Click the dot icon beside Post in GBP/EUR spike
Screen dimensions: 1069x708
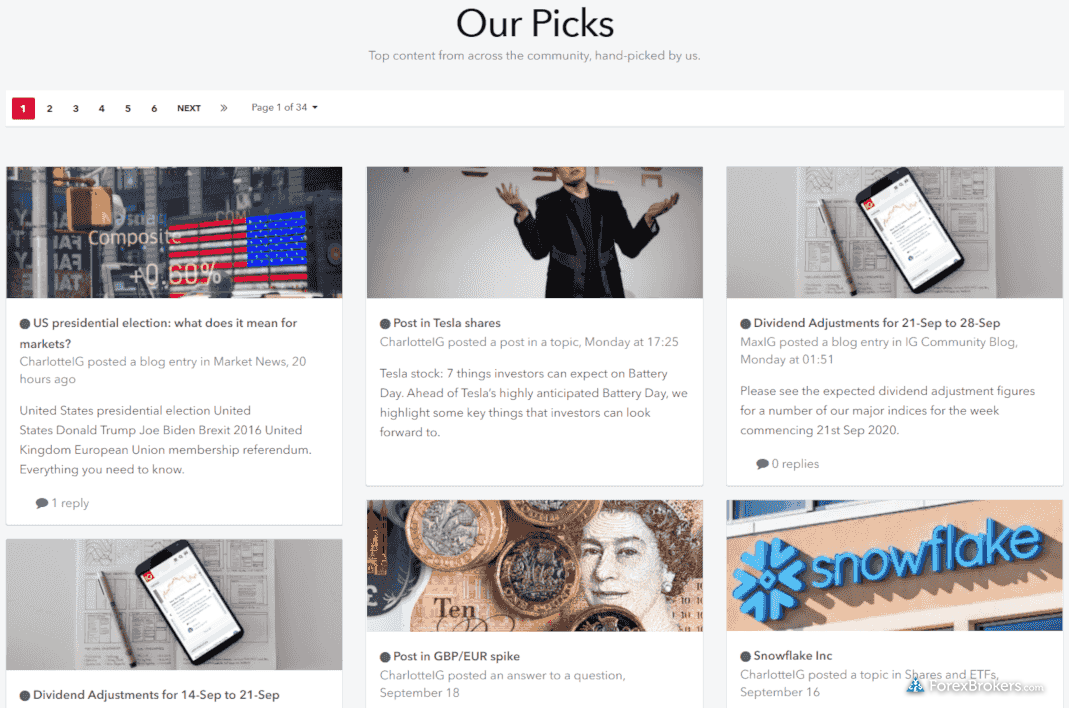(x=385, y=657)
